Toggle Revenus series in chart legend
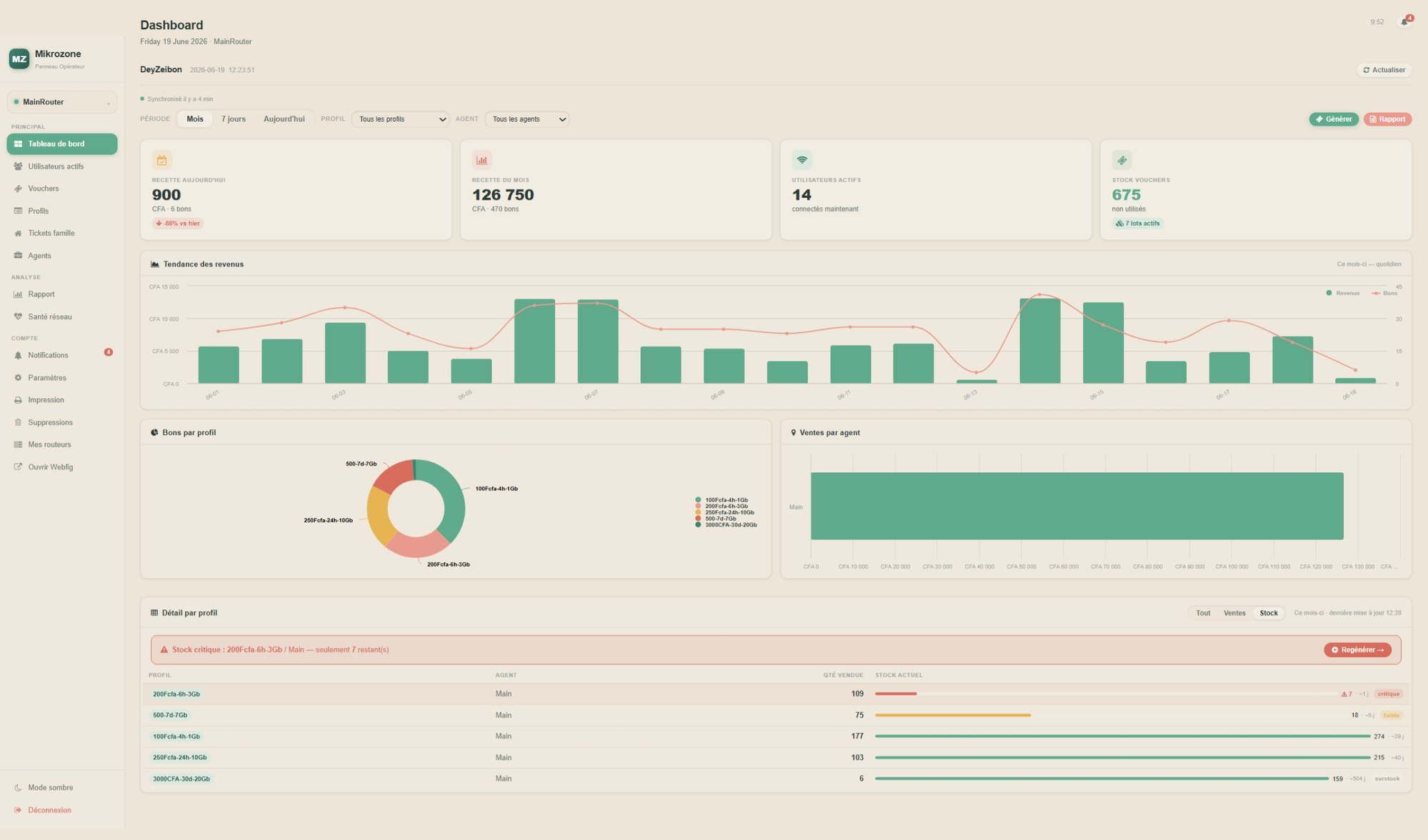Screen dimensions: 1428x840 pyautogui.click(x=1343, y=294)
